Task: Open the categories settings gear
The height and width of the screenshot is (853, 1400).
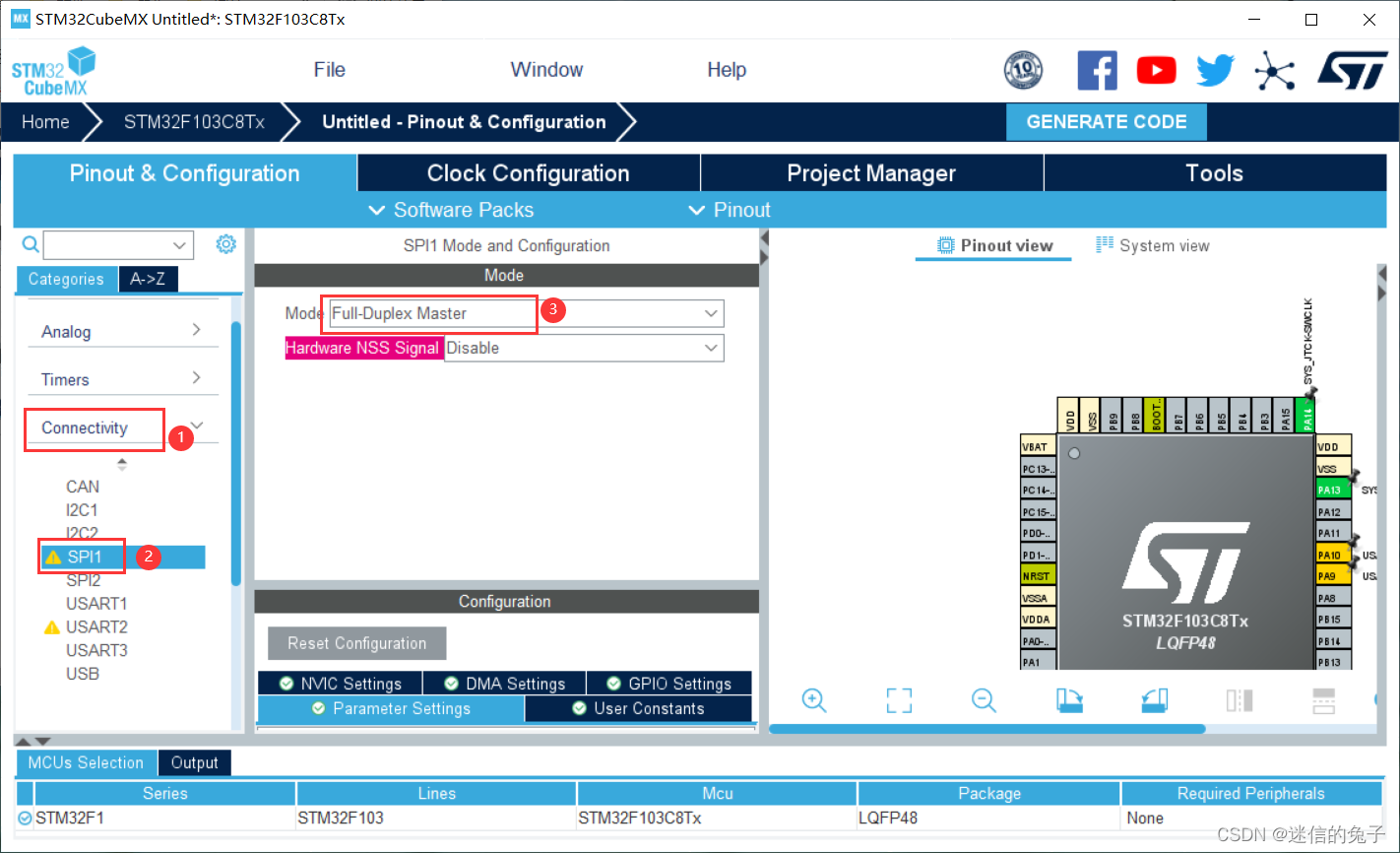Action: pyautogui.click(x=226, y=244)
